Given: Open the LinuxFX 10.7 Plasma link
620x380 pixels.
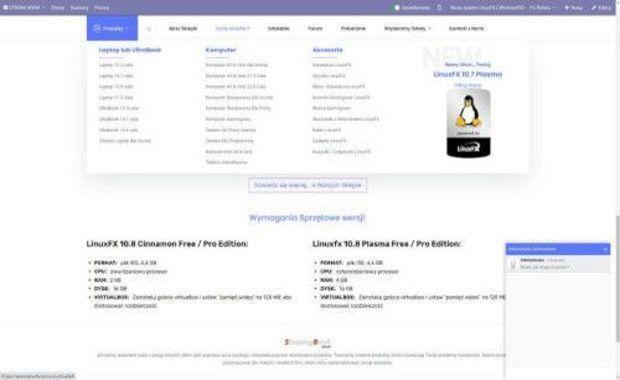Looking at the screenshot, I should point(468,74).
